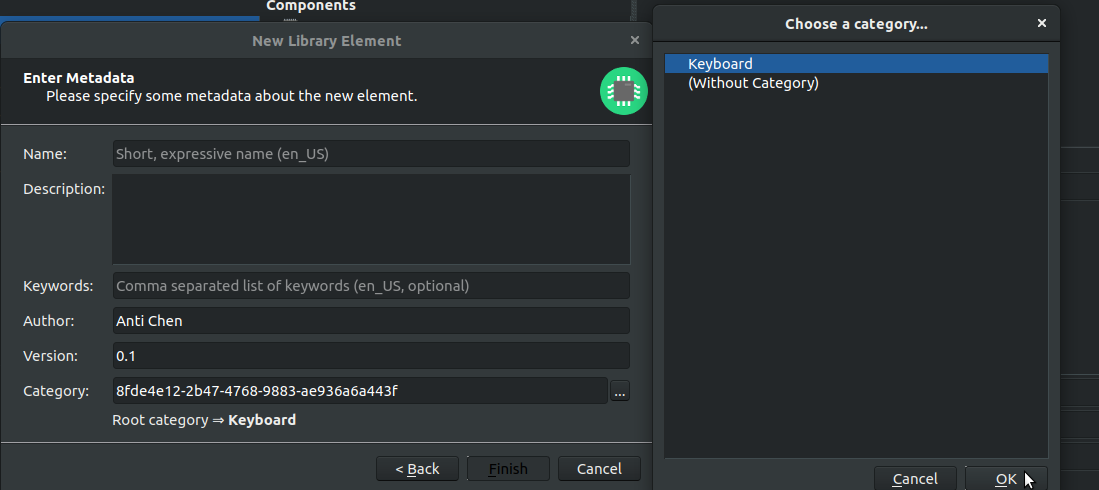This screenshot has height=490, width=1099.
Task: Go to previous step with Back button
Action: point(417,469)
